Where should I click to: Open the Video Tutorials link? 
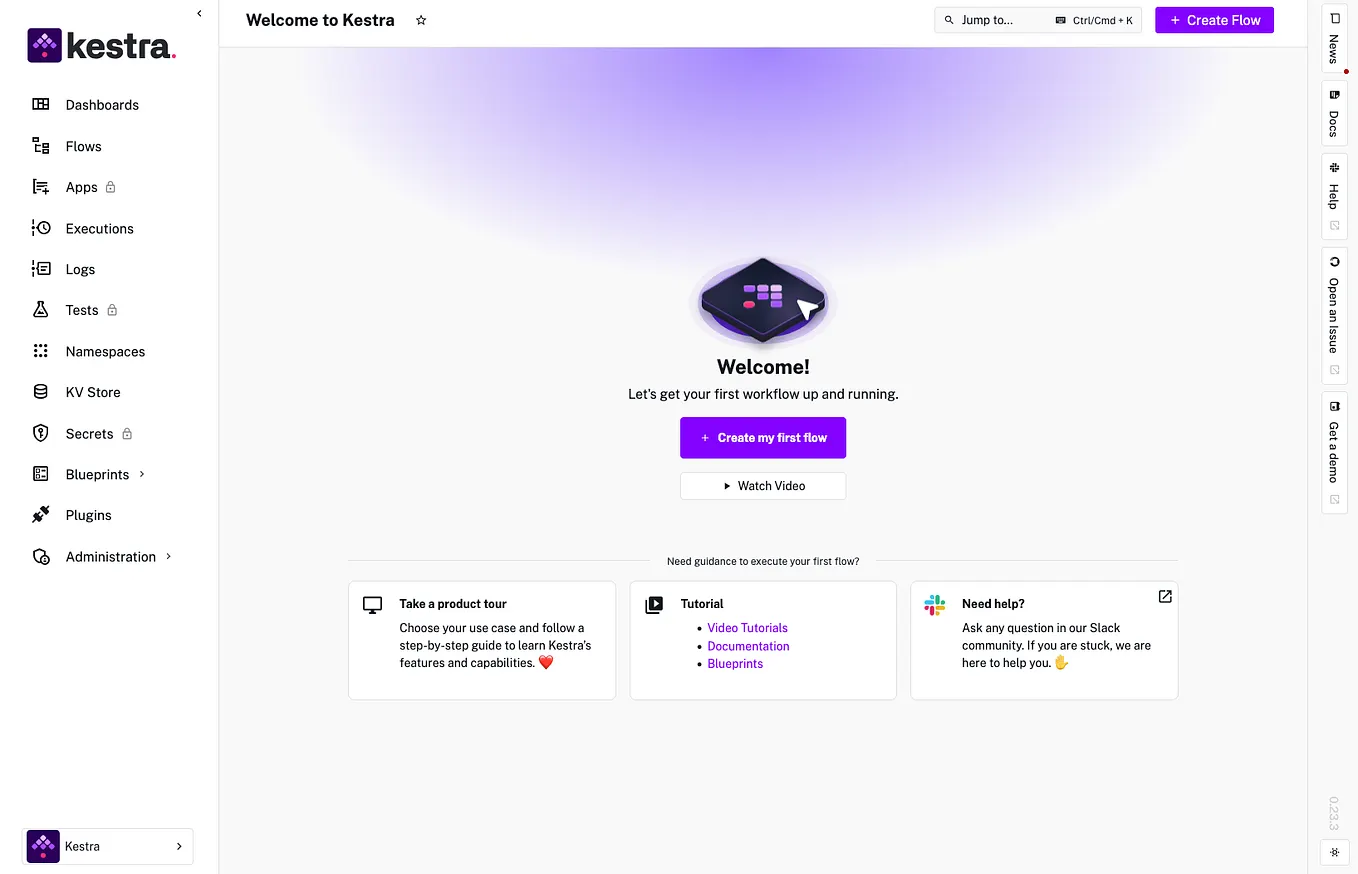point(747,628)
